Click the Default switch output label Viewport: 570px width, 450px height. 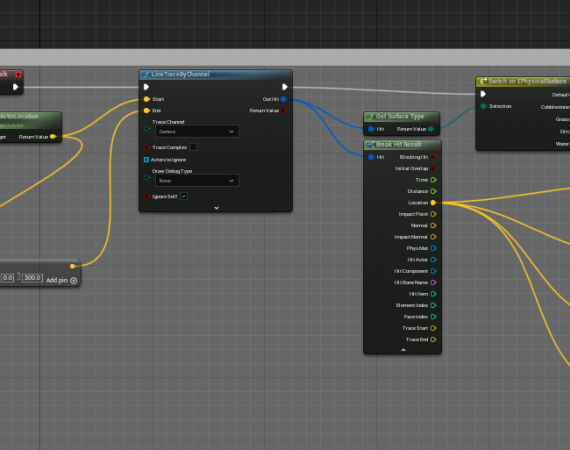560,95
